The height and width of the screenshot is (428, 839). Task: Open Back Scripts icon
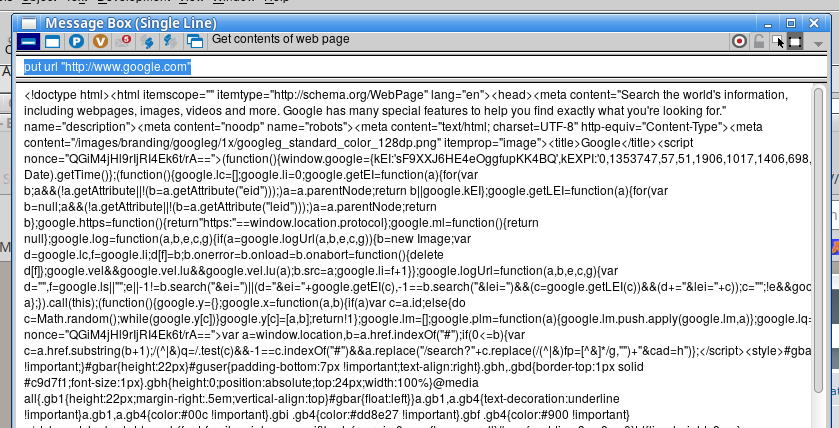coord(170,41)
